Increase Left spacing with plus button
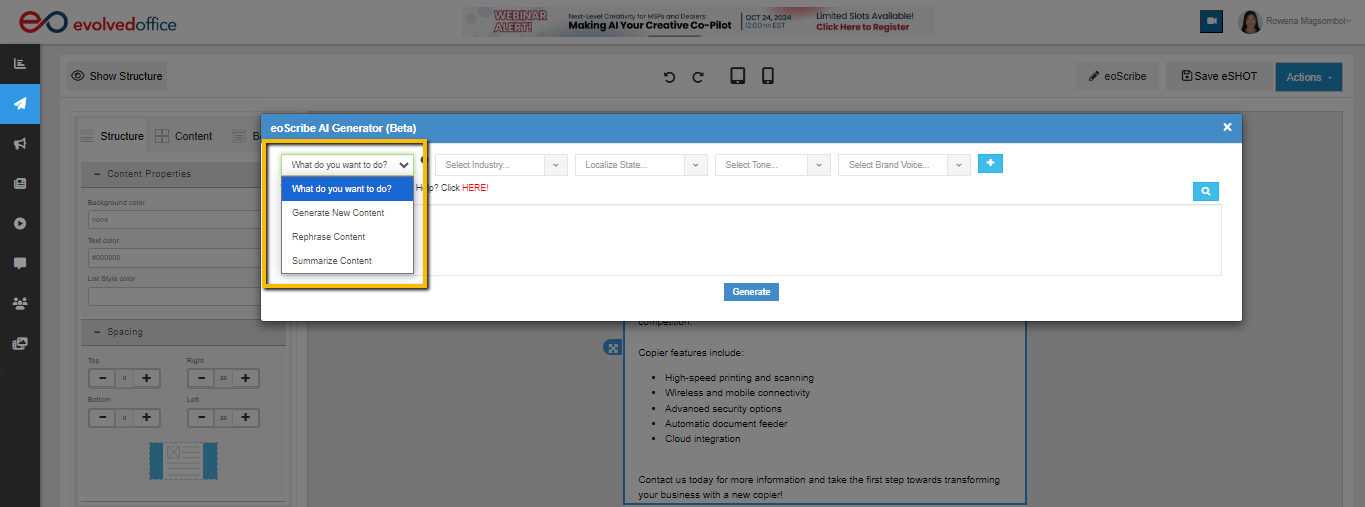Screen dimensions: 1365x507 click(245, 417)
